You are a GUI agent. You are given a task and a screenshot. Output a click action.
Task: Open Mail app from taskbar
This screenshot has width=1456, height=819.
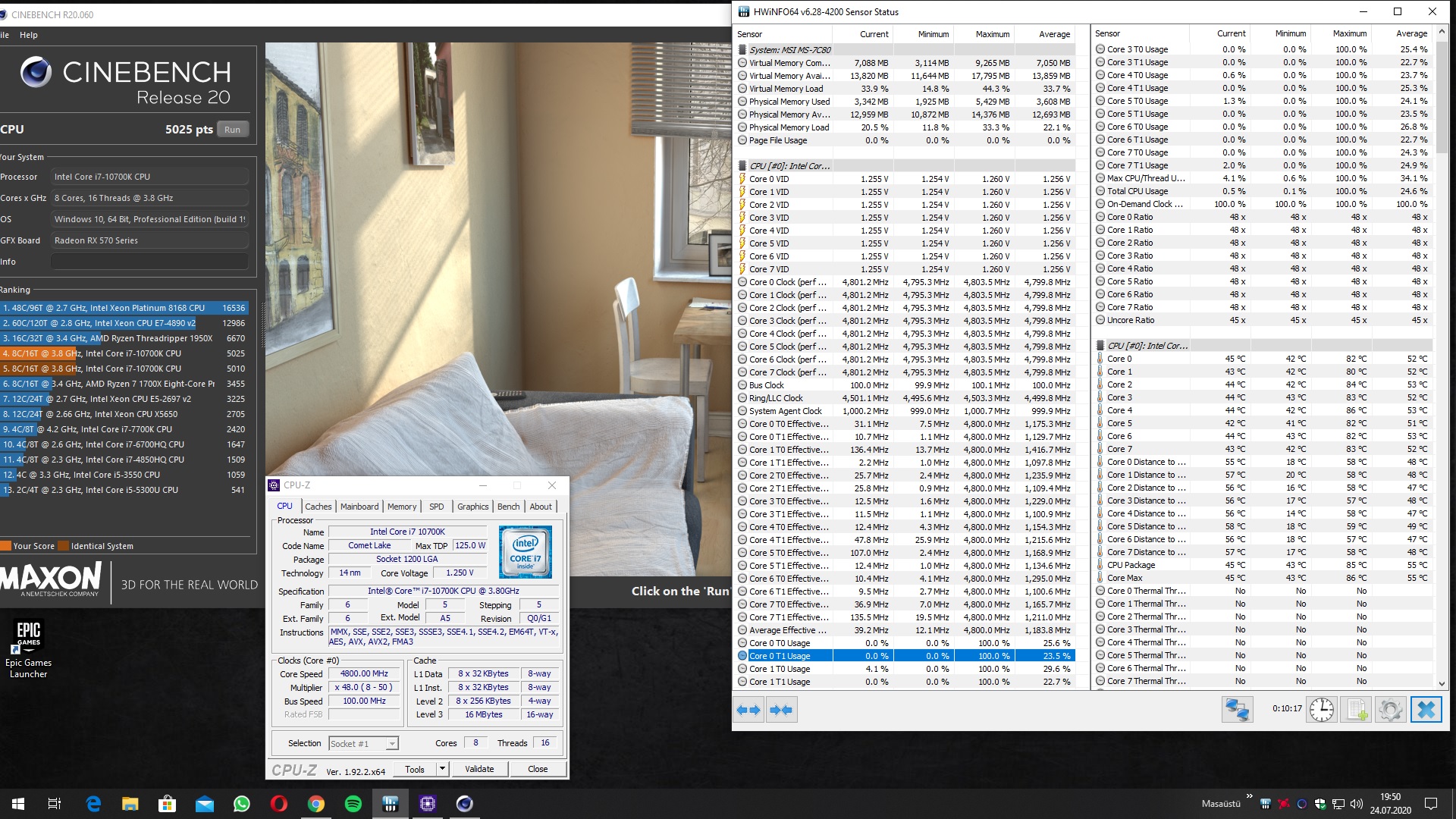pyautogui.click(x=205, y=804)
